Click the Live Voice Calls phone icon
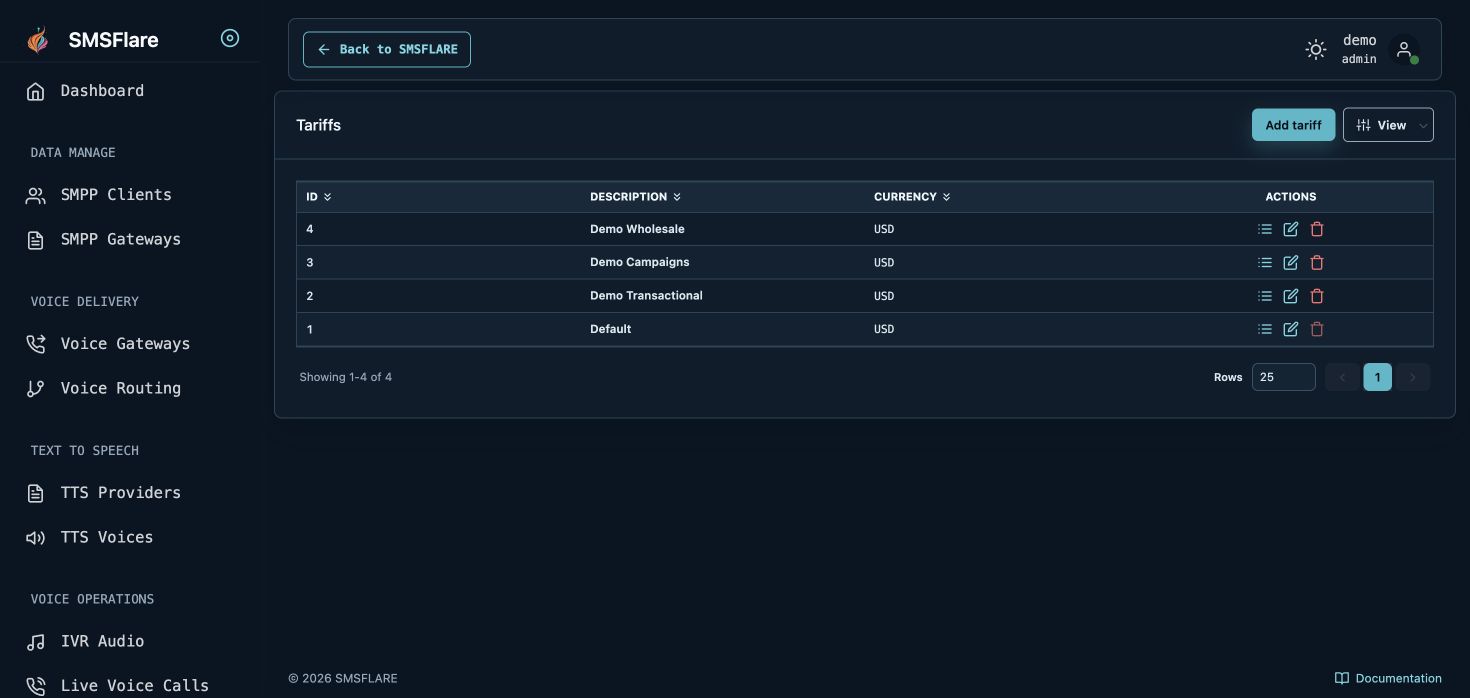The height and width of the screenshot is (698, 1470). click(36, 686)
